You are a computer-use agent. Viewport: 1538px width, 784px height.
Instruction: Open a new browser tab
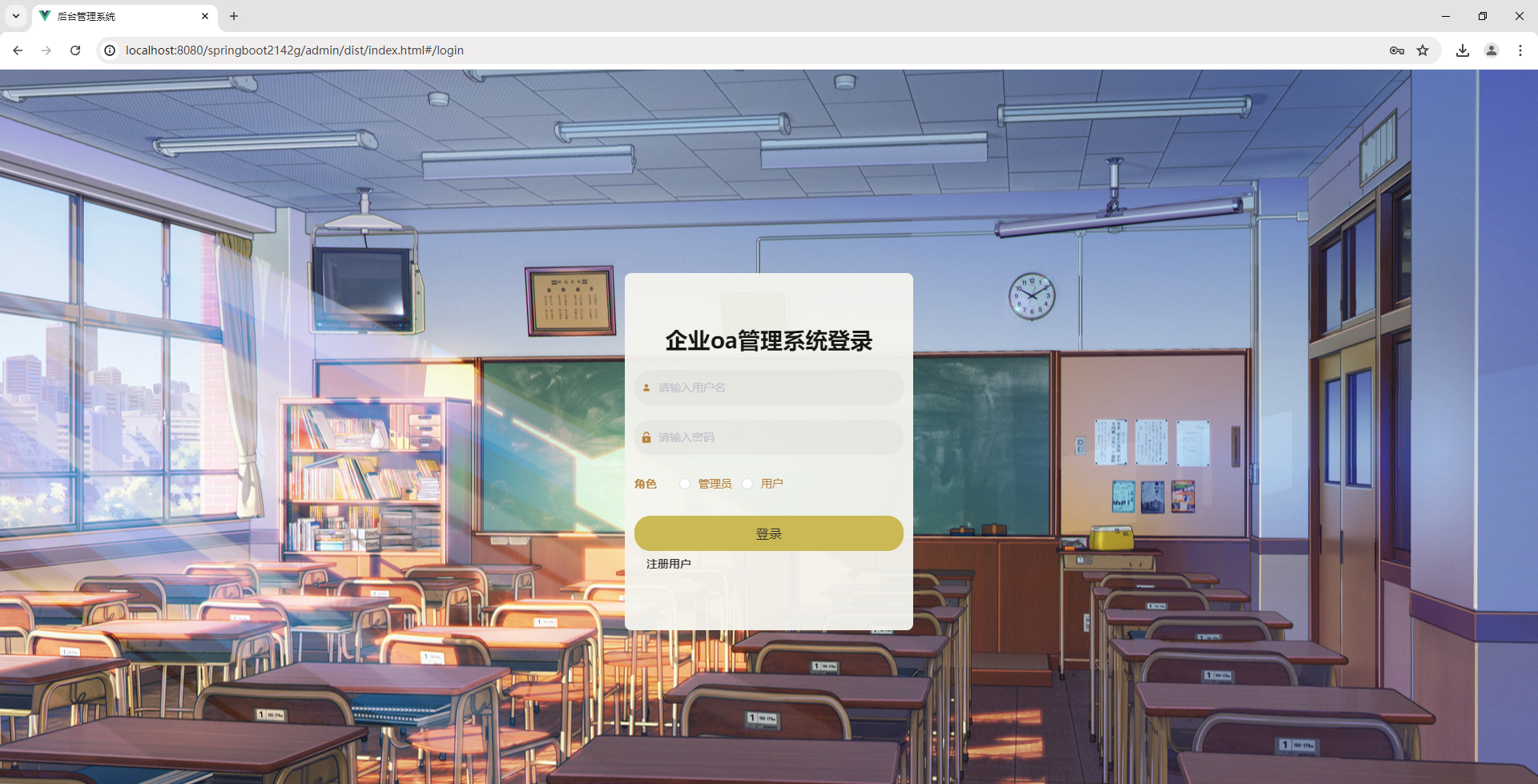(x=233, y=16)
